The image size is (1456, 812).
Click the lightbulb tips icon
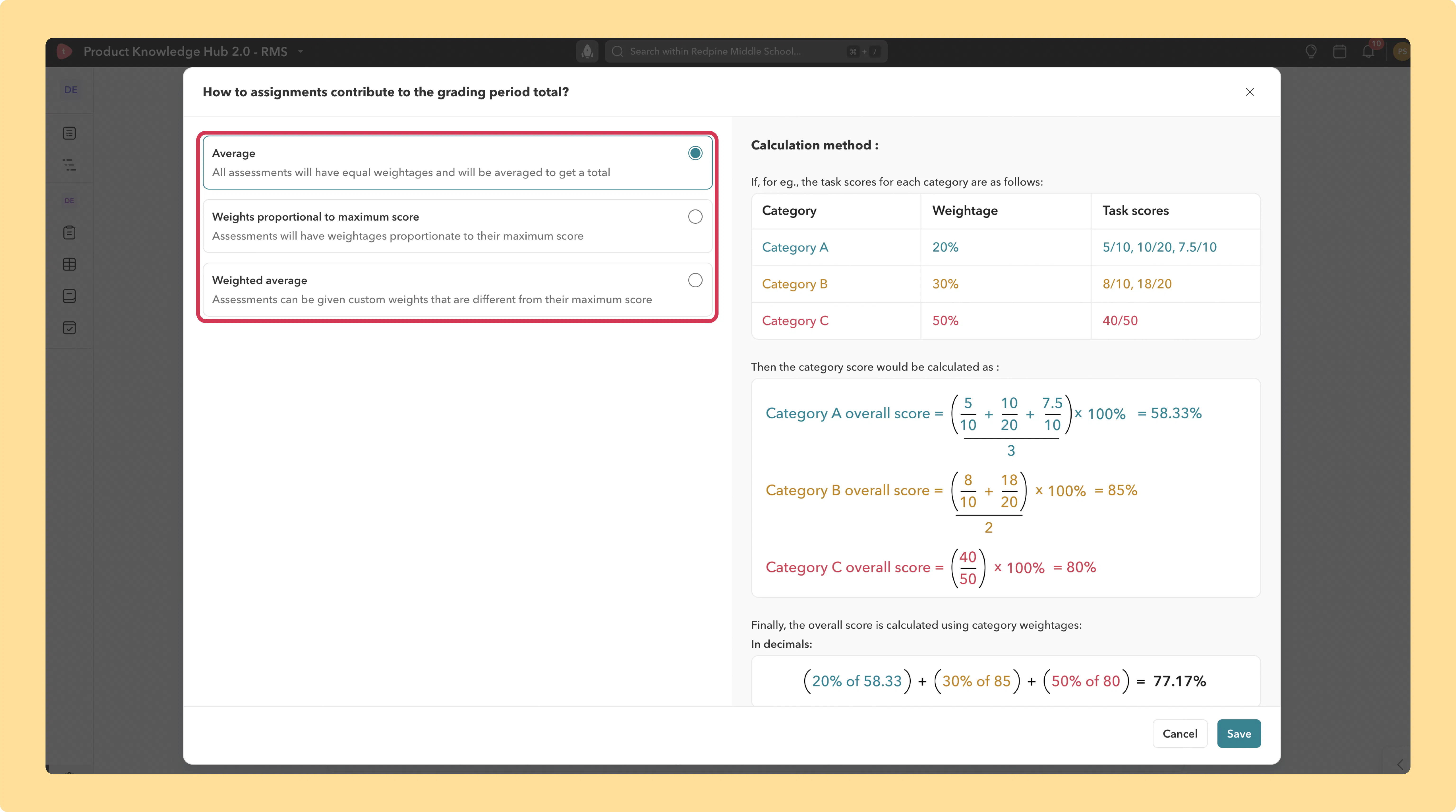pos(1311,51)
